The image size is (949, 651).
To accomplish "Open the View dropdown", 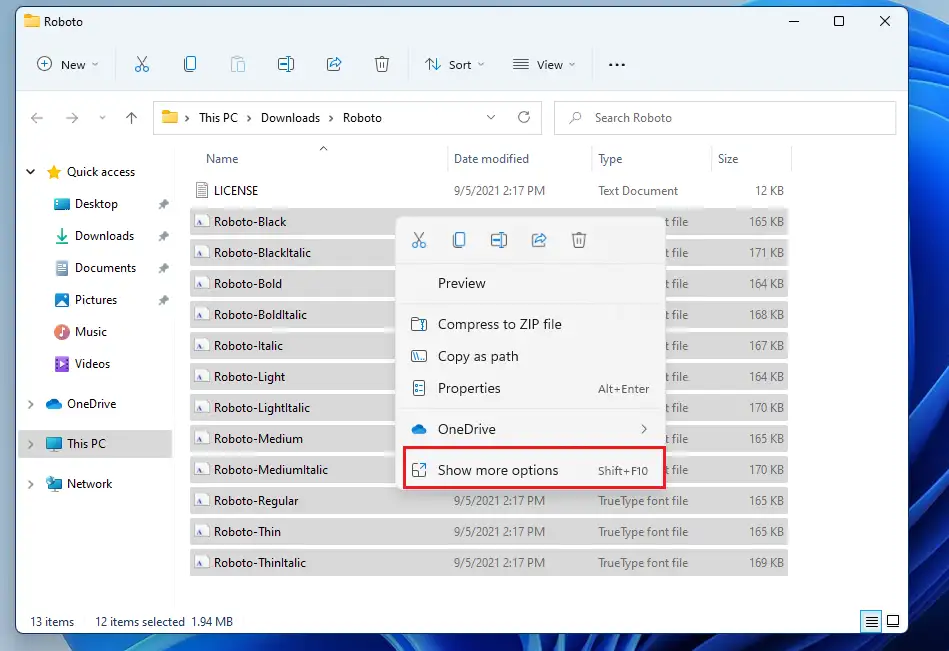I will click(x=543, y=64).
